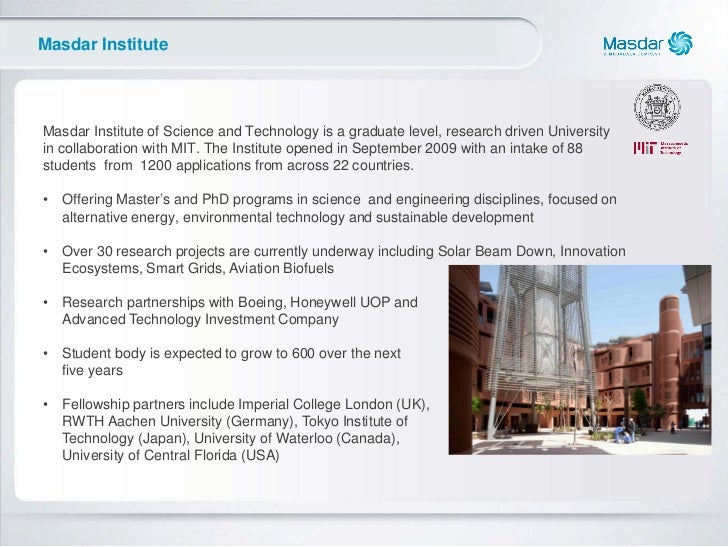The image size is (728, 547).
Task: Click the "Masdar Institute" slide title
Action: coord(103,44)
